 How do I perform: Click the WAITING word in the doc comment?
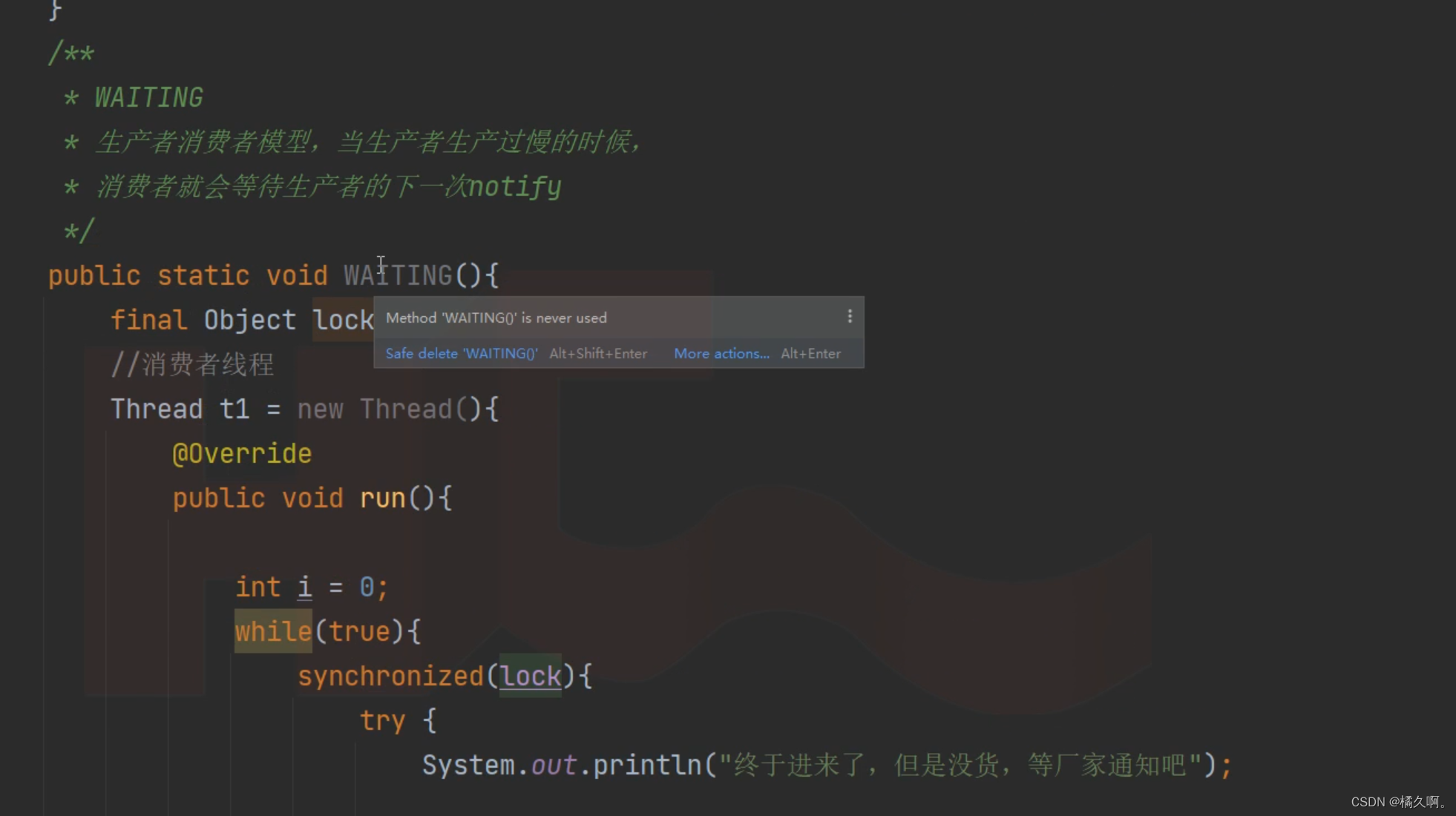[x=148, y=98]
